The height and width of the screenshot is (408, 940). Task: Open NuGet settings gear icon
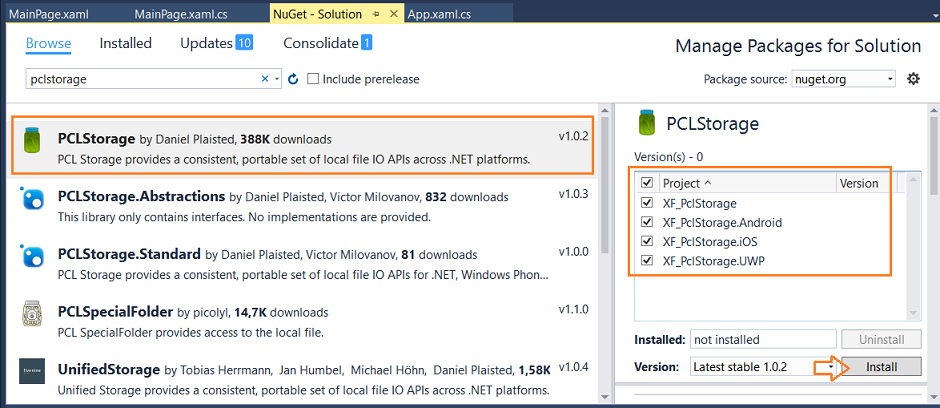click(x=913, y=78)
